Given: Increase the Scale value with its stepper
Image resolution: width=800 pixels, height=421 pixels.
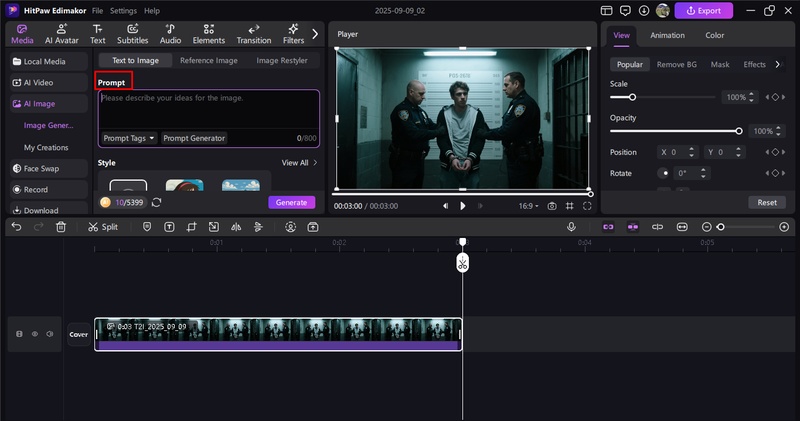Looking at the screenshot, I should tap(751, 94).
